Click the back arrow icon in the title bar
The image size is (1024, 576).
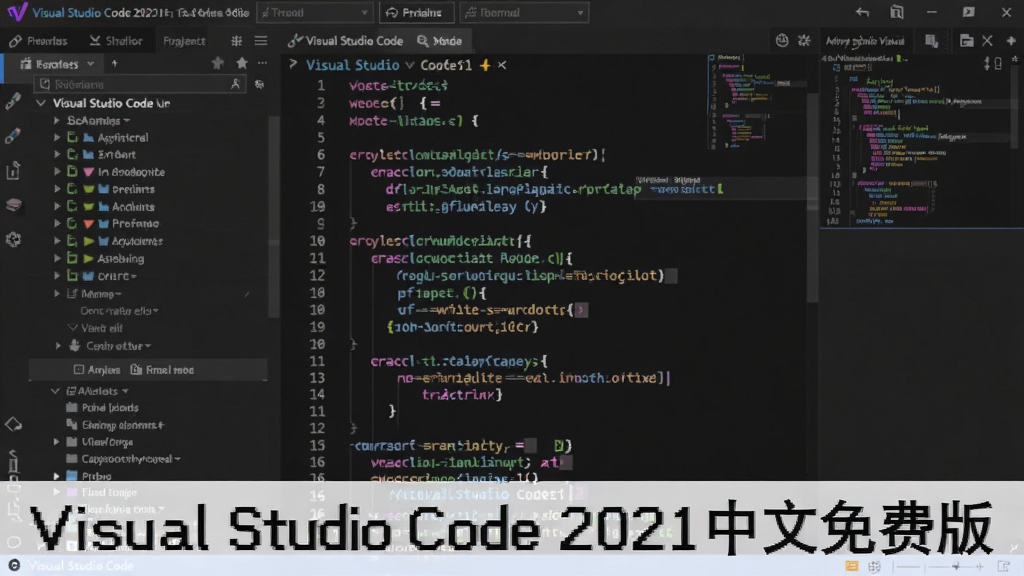point(862,12)
